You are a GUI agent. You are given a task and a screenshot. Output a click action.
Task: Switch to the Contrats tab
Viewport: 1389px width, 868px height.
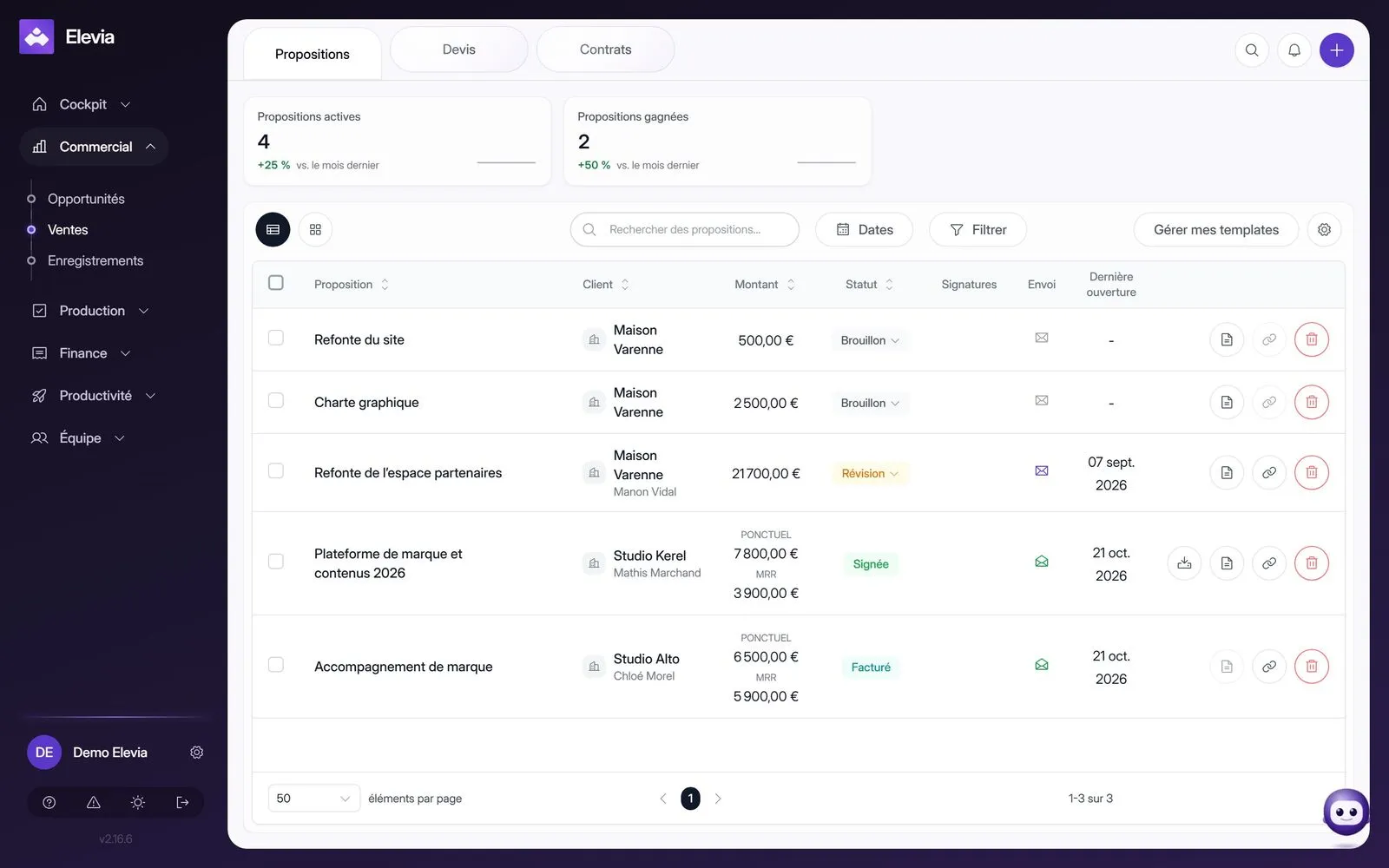click(605, 49)
